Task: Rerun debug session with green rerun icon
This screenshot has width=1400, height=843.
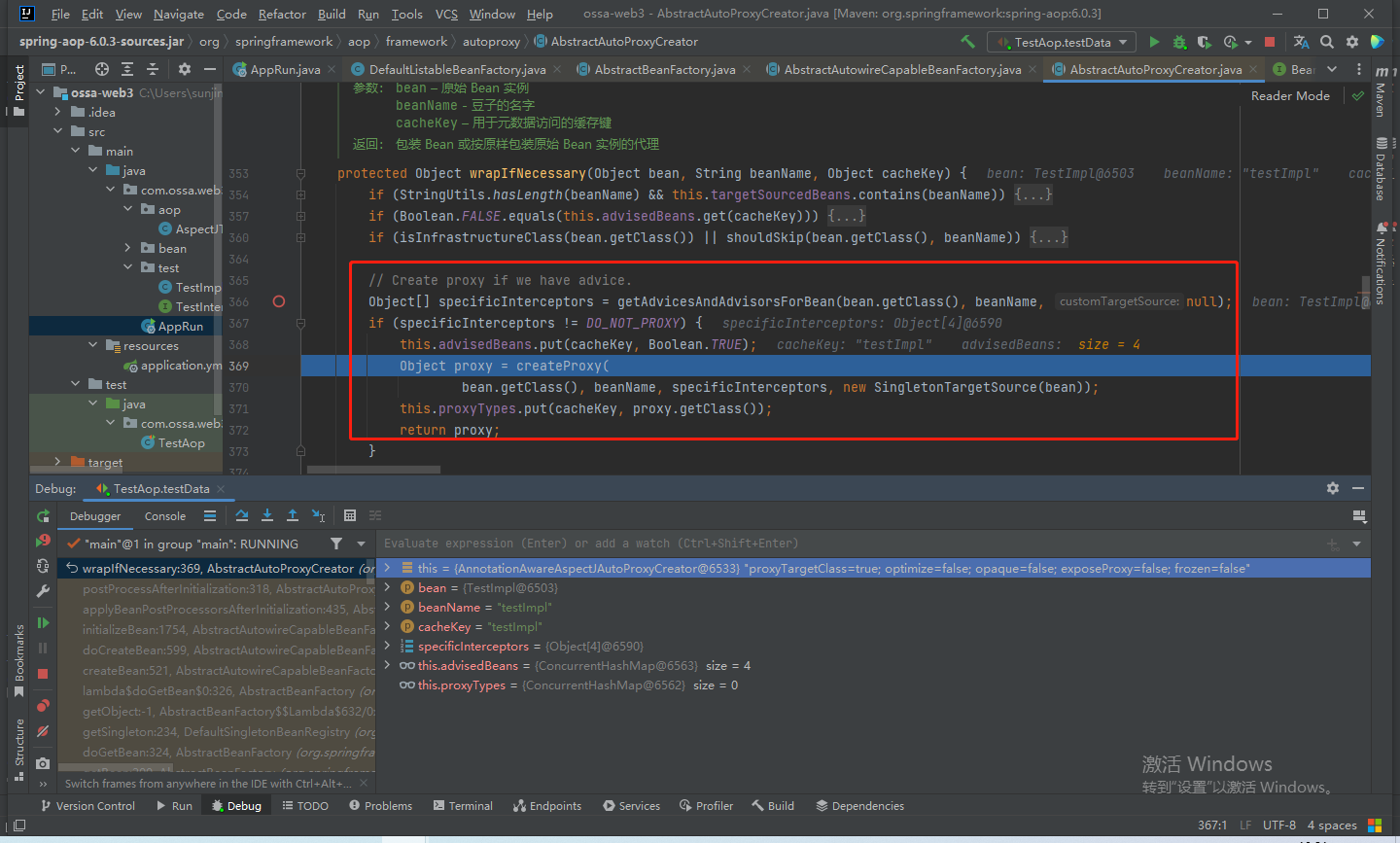Action: tap(43, 516)
